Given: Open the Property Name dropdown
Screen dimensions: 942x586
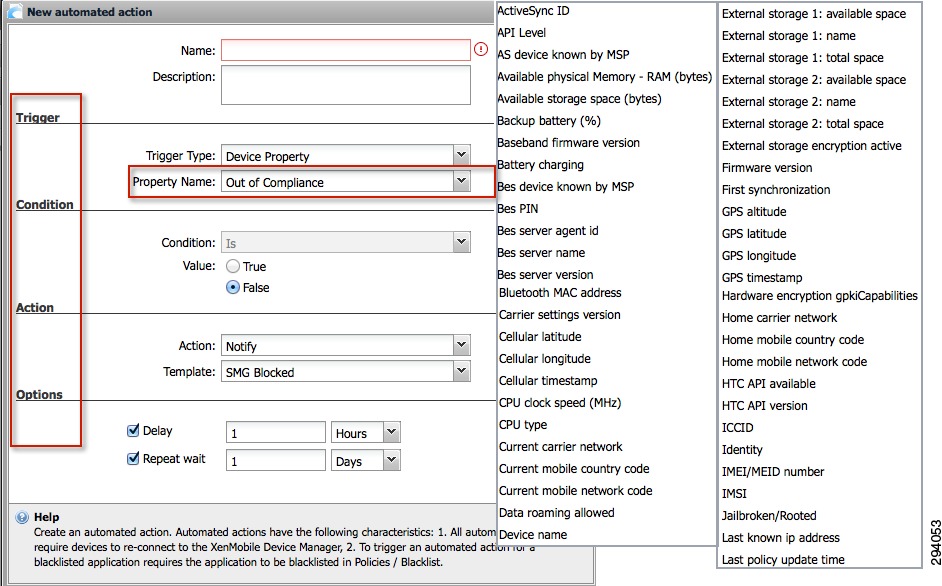Looking at the screenshot, I should (x=461, y=181).
